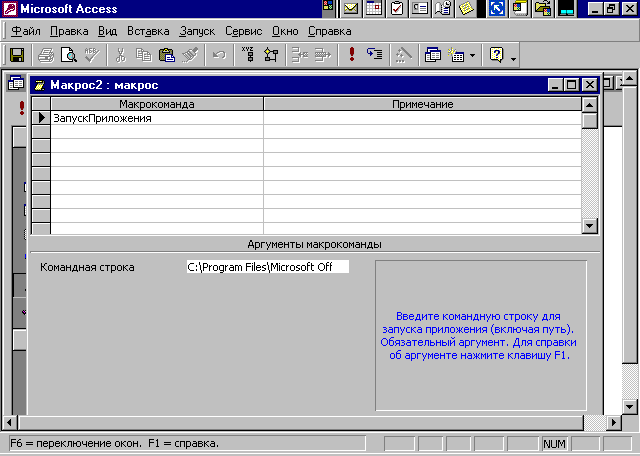Screen dimensions: 640x456
Task: Click New Task checkmark icon on shortcut bar
Action: point(397,9)
